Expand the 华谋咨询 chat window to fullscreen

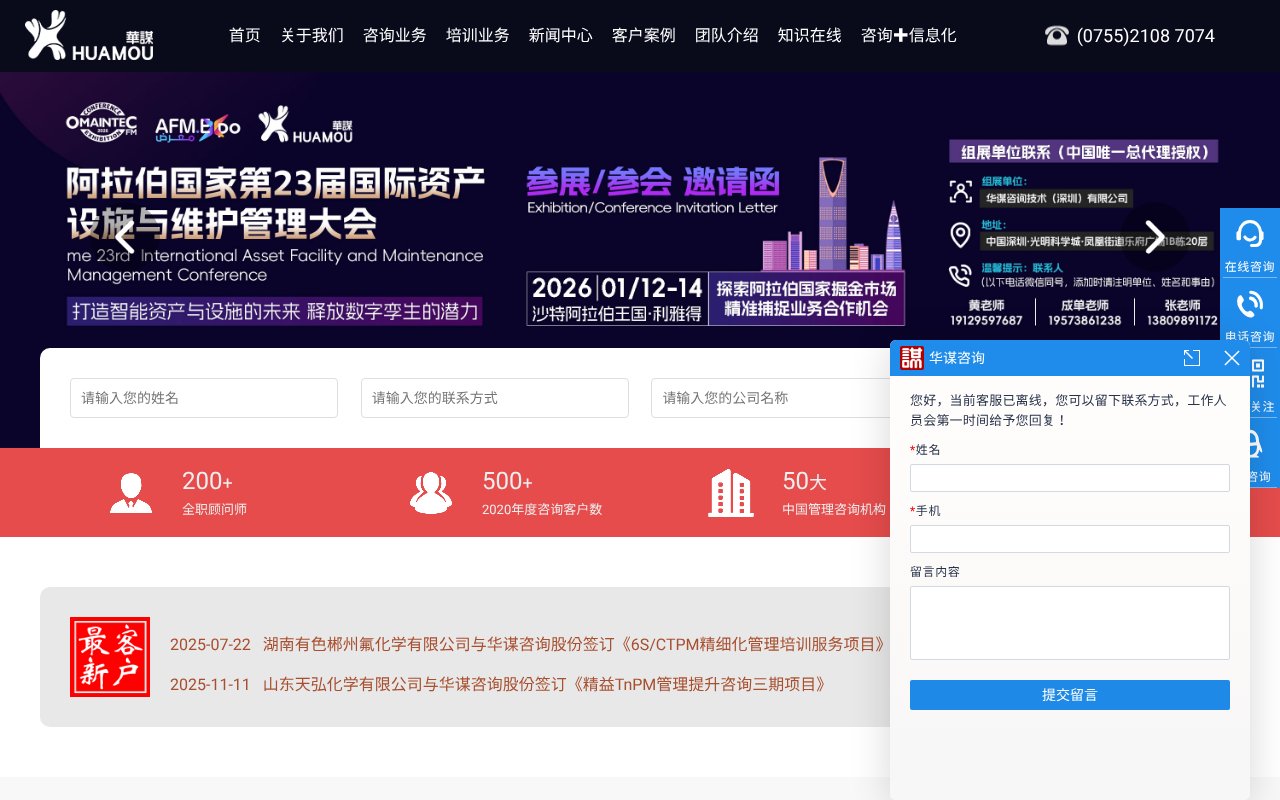tap(1191, 358)
